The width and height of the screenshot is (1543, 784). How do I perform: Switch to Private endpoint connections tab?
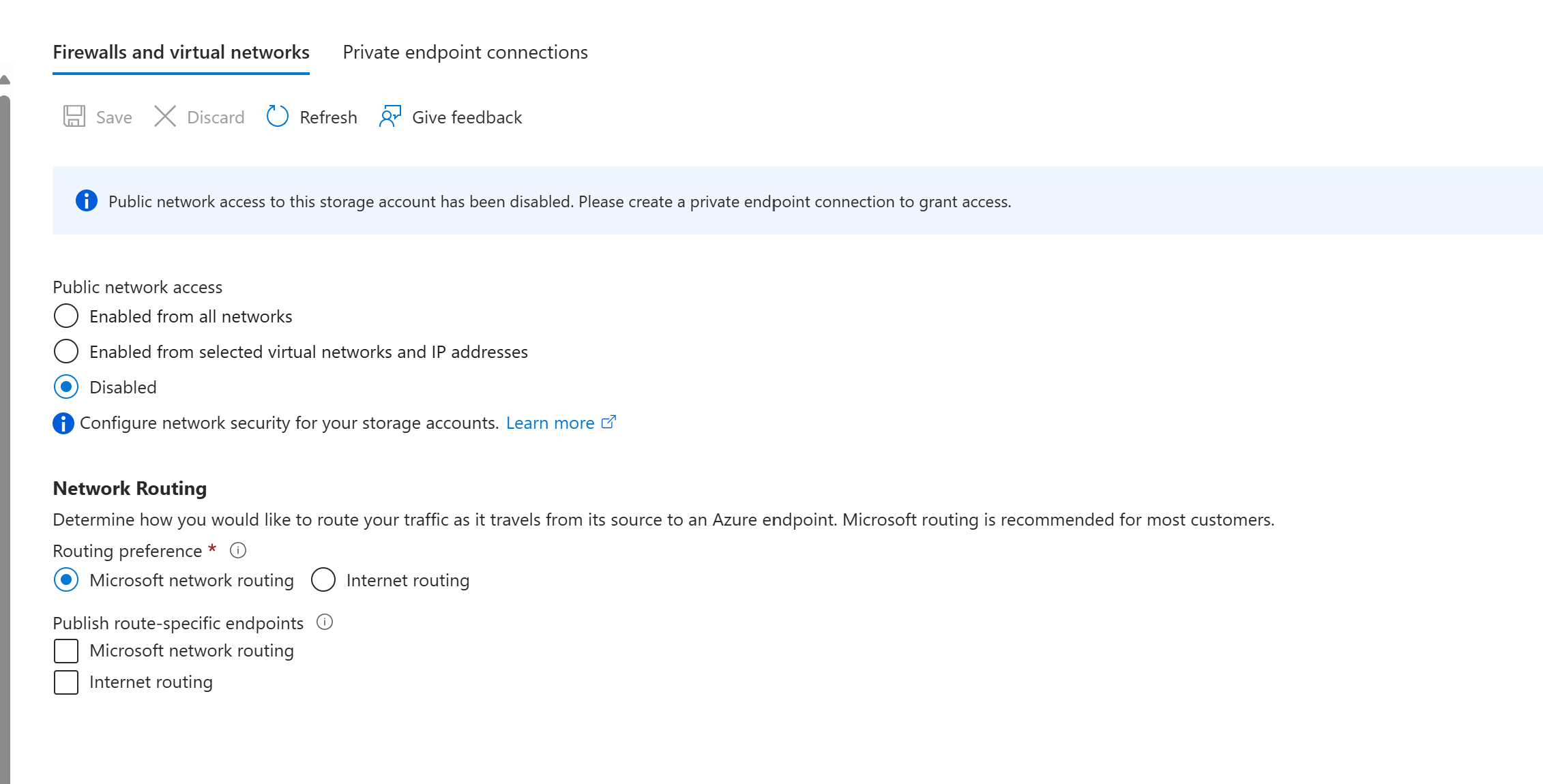[465, 52]
